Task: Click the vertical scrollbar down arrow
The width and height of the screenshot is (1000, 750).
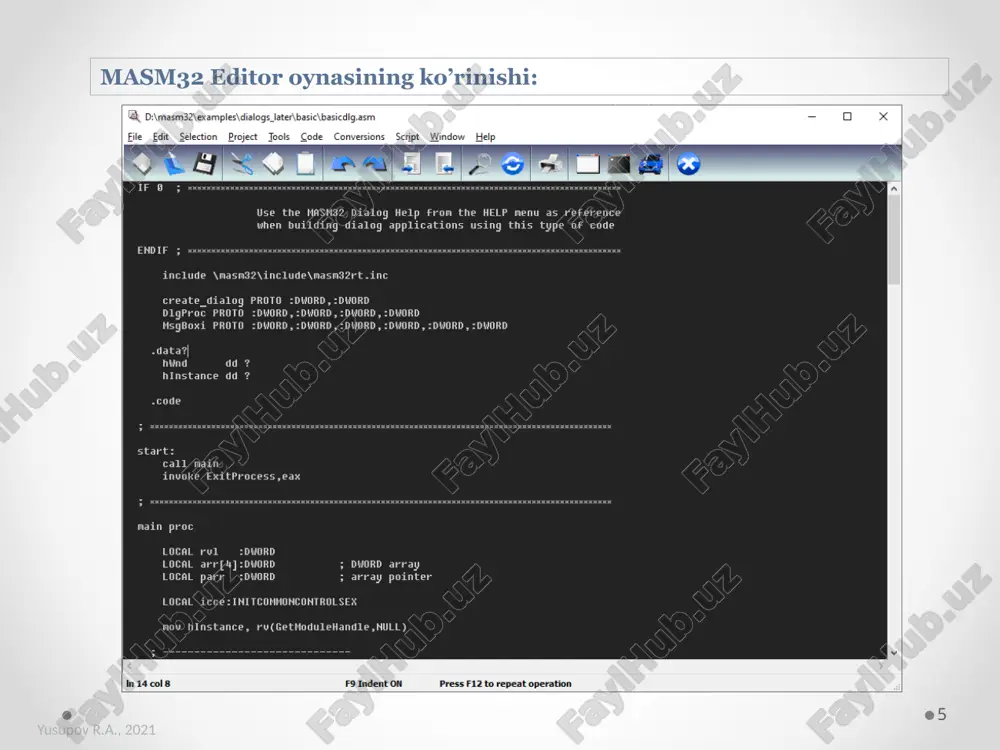Action: pos(893,652)
